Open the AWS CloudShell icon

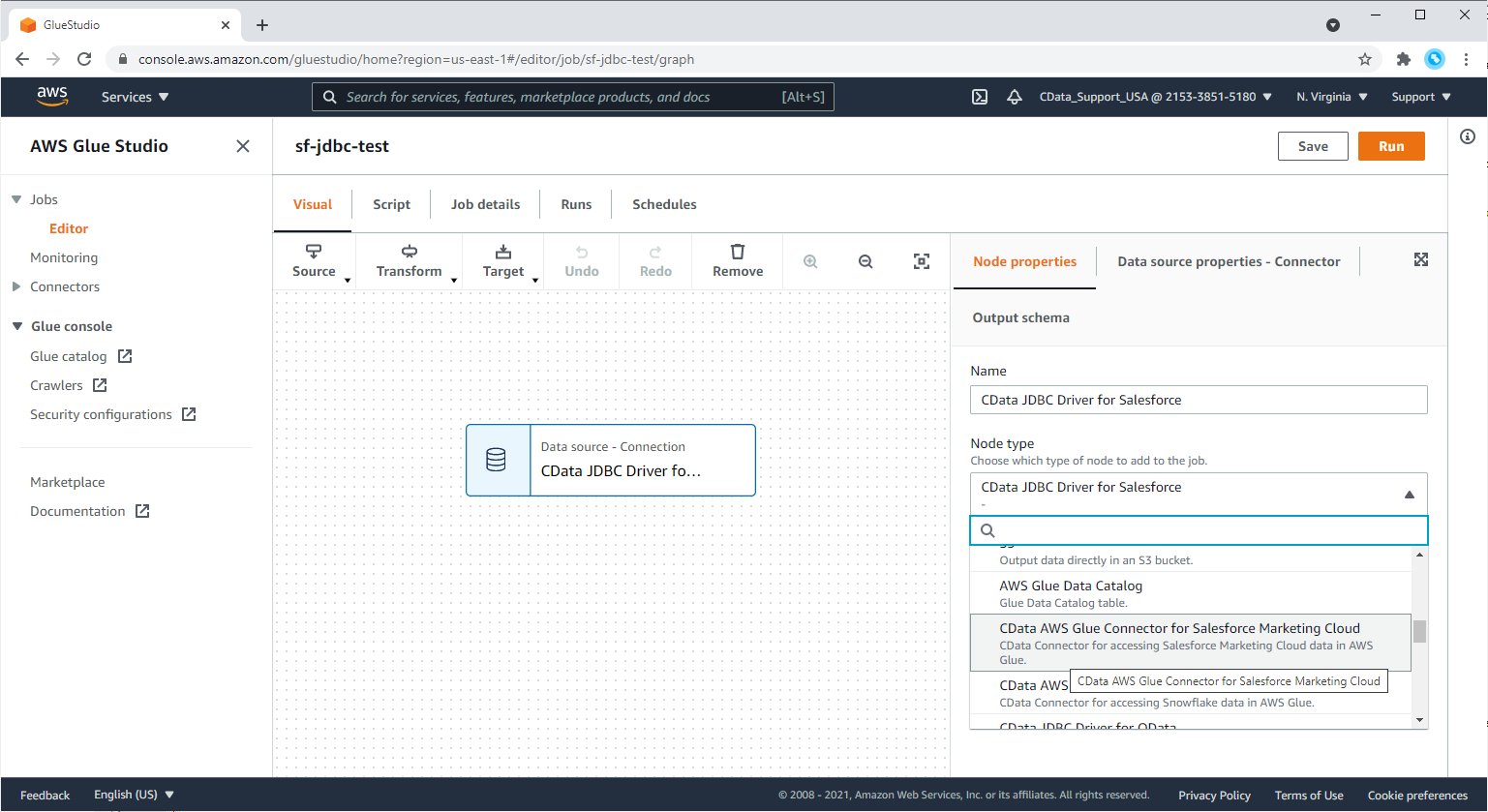click(x=980, y=97)
